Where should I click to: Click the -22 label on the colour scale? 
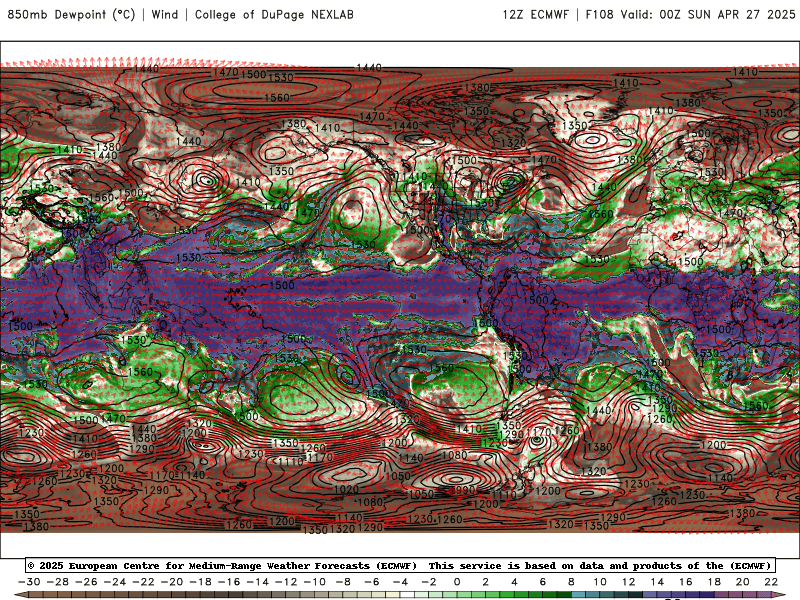pyautogui.click(x=143, y=582)
